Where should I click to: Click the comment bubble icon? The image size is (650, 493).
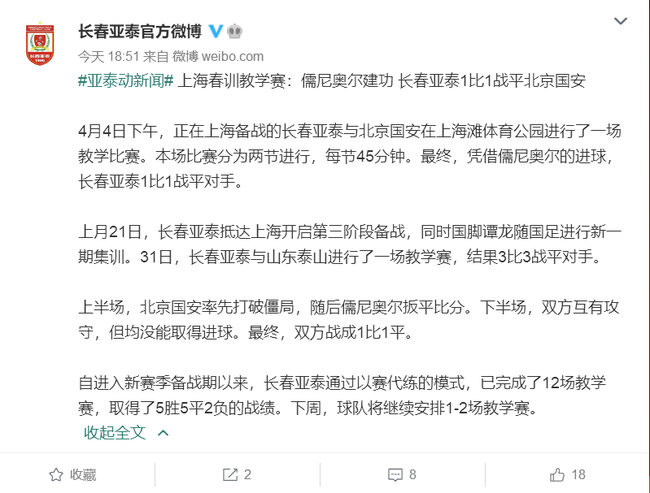tap(395, 475)
